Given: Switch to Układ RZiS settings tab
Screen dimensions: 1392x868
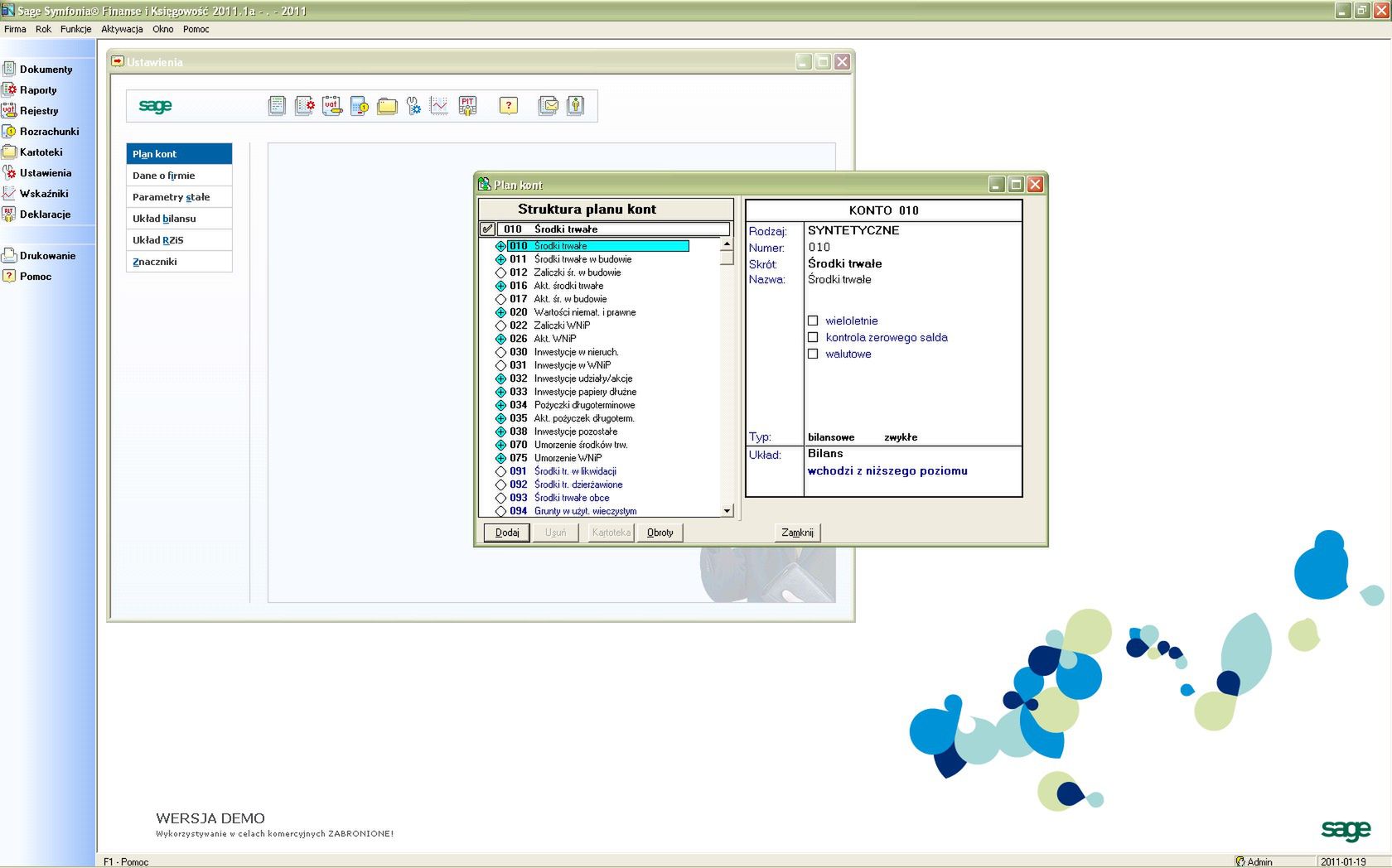Looking at the screenshot, I should (179, 240).
